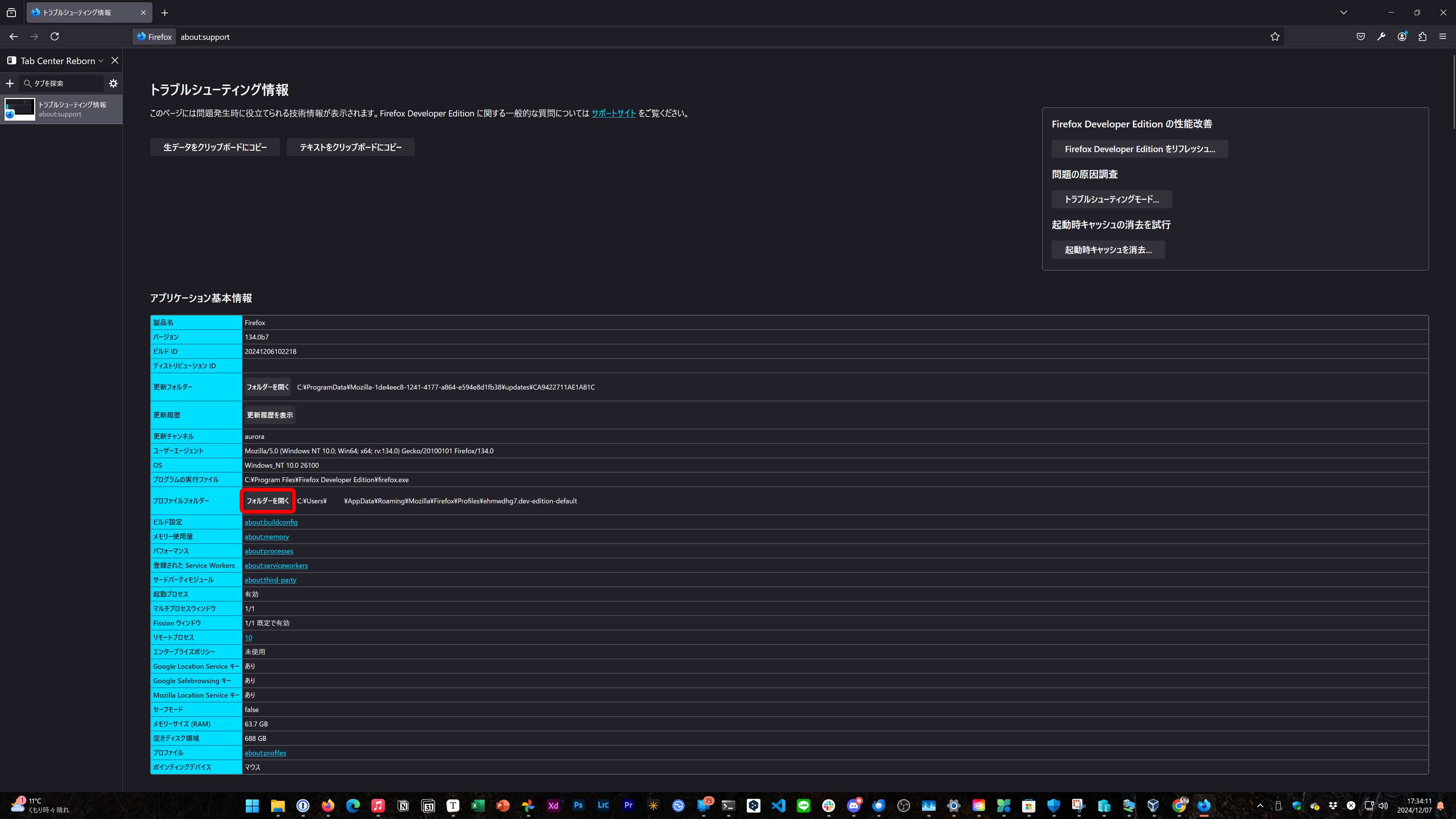The height and width of the screenshot is (819, 1456).
Task: Open Tab Center Reborn settings gear
Action: click(x=114, y=83)
